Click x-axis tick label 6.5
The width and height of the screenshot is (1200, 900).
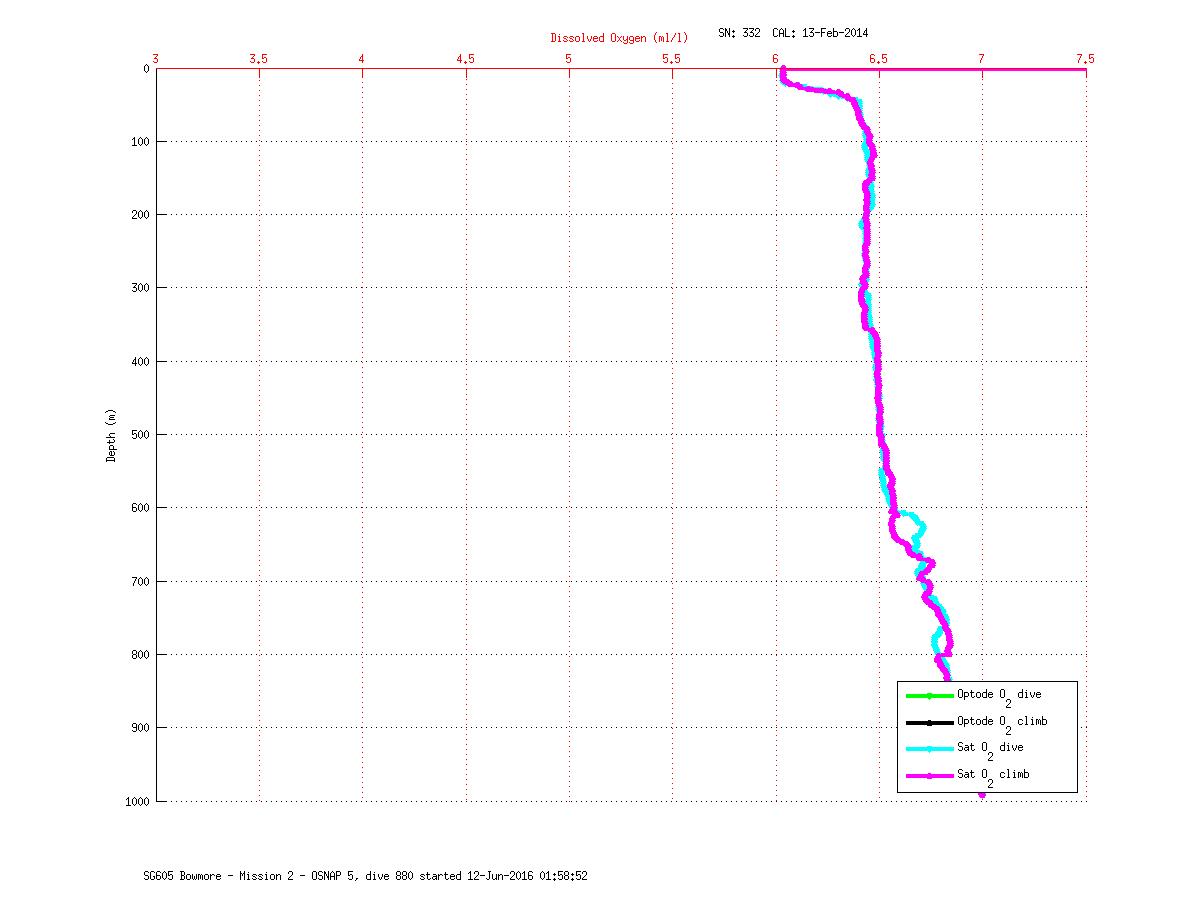point(879,59)
